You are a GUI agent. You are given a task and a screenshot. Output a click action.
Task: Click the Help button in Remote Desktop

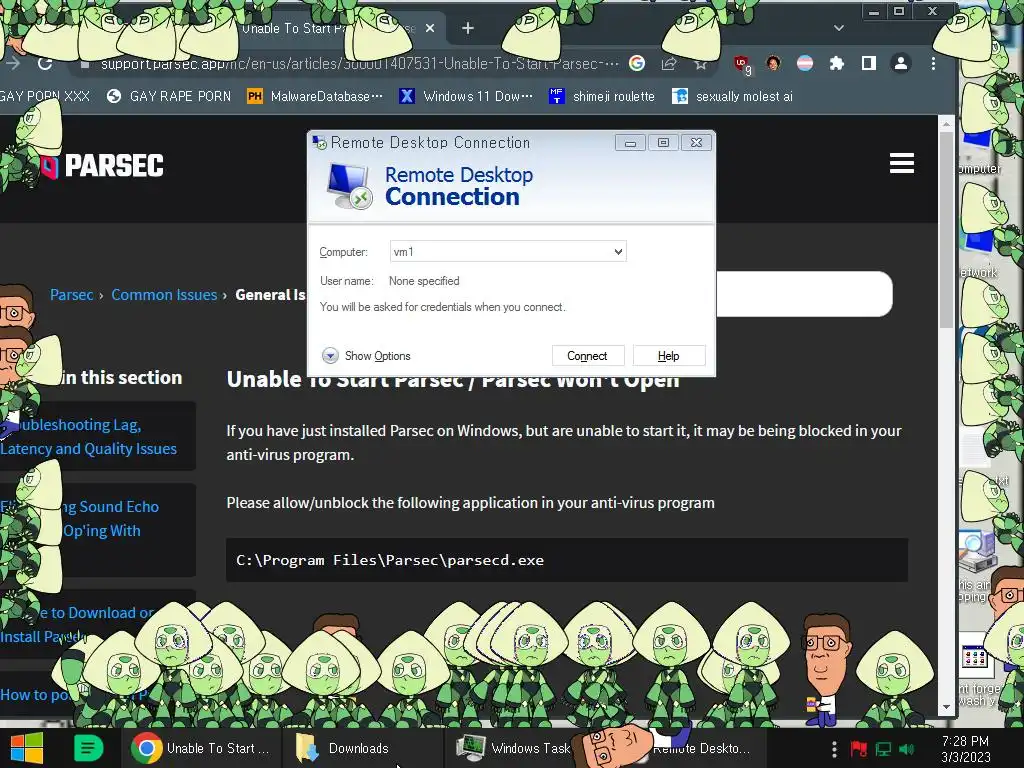pyautogui.click(x=669, y=356)
